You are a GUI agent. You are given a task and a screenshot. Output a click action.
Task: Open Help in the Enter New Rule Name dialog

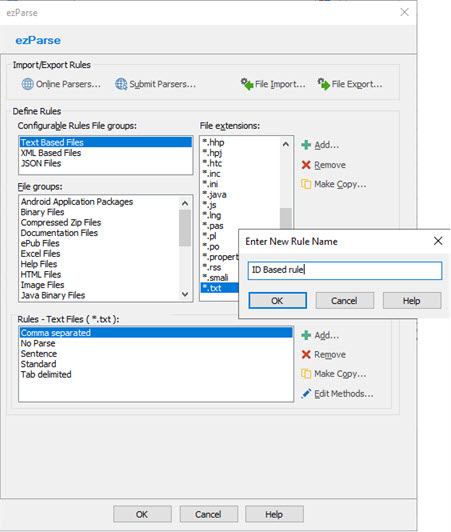pyautogui.click(x=412, y=301)
